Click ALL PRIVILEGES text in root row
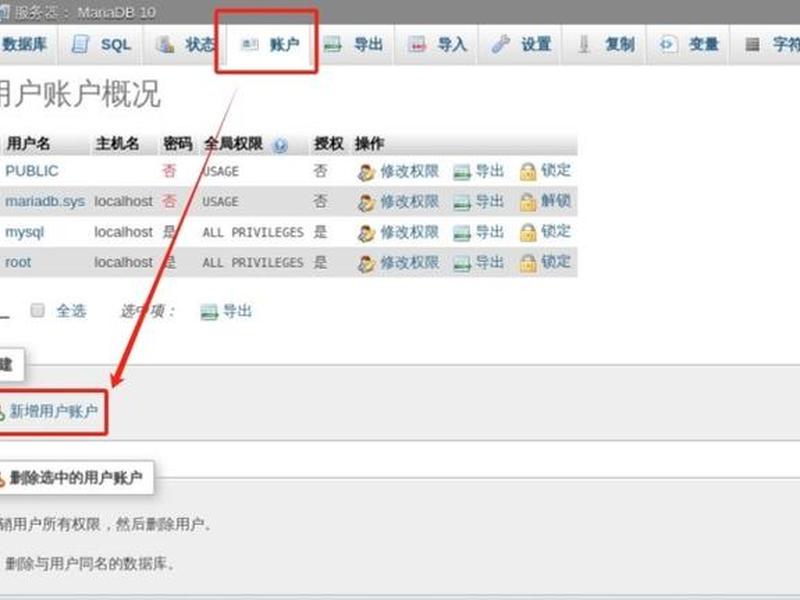This screenshot has width=800, height=600. coord(253,263)
